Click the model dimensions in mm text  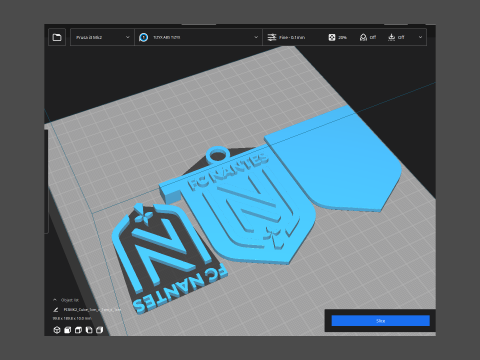tap(72, 319)
